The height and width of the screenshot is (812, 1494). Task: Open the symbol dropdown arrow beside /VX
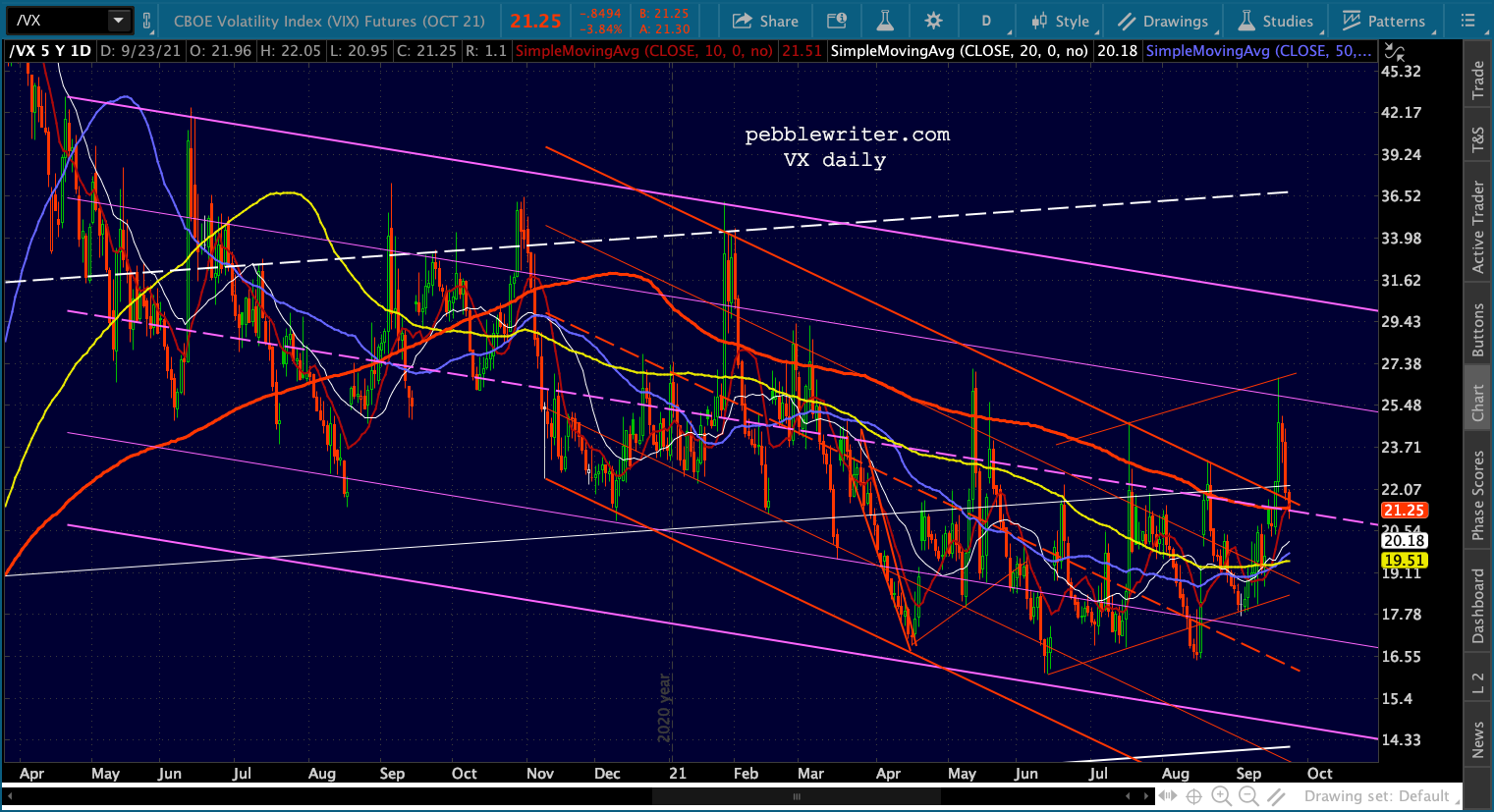click(119, 20)
